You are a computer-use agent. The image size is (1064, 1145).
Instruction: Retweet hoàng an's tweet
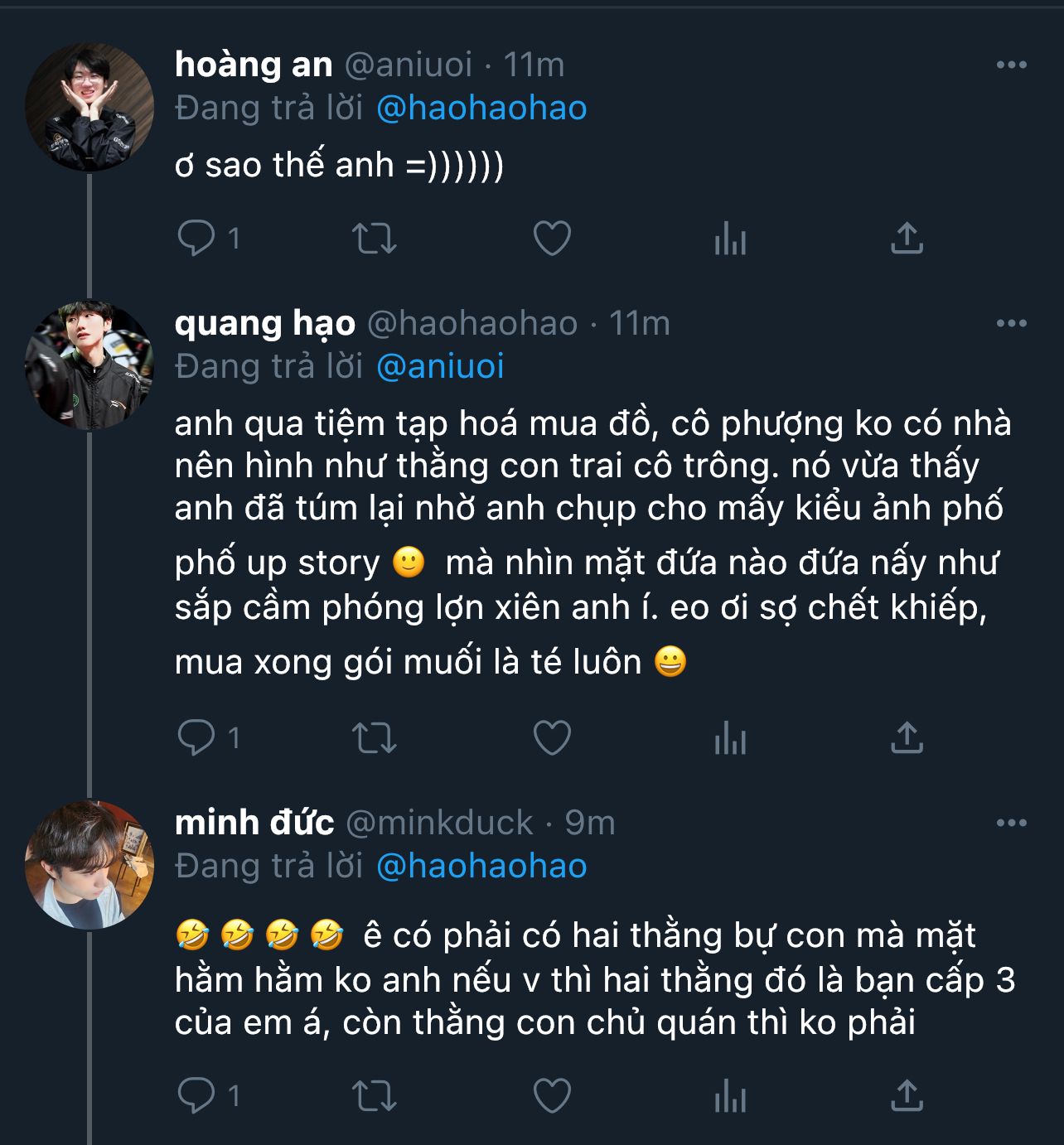click(x=375, y=239)
